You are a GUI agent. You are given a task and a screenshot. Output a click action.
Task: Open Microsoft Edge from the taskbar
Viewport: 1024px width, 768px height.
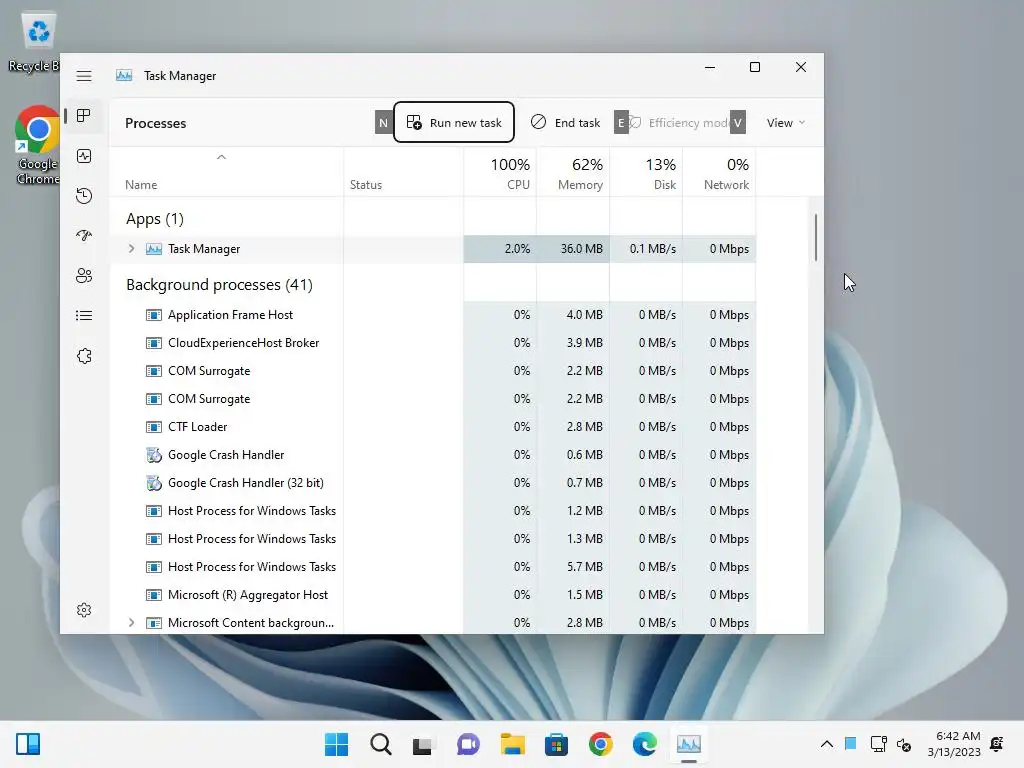click(645, 744)
